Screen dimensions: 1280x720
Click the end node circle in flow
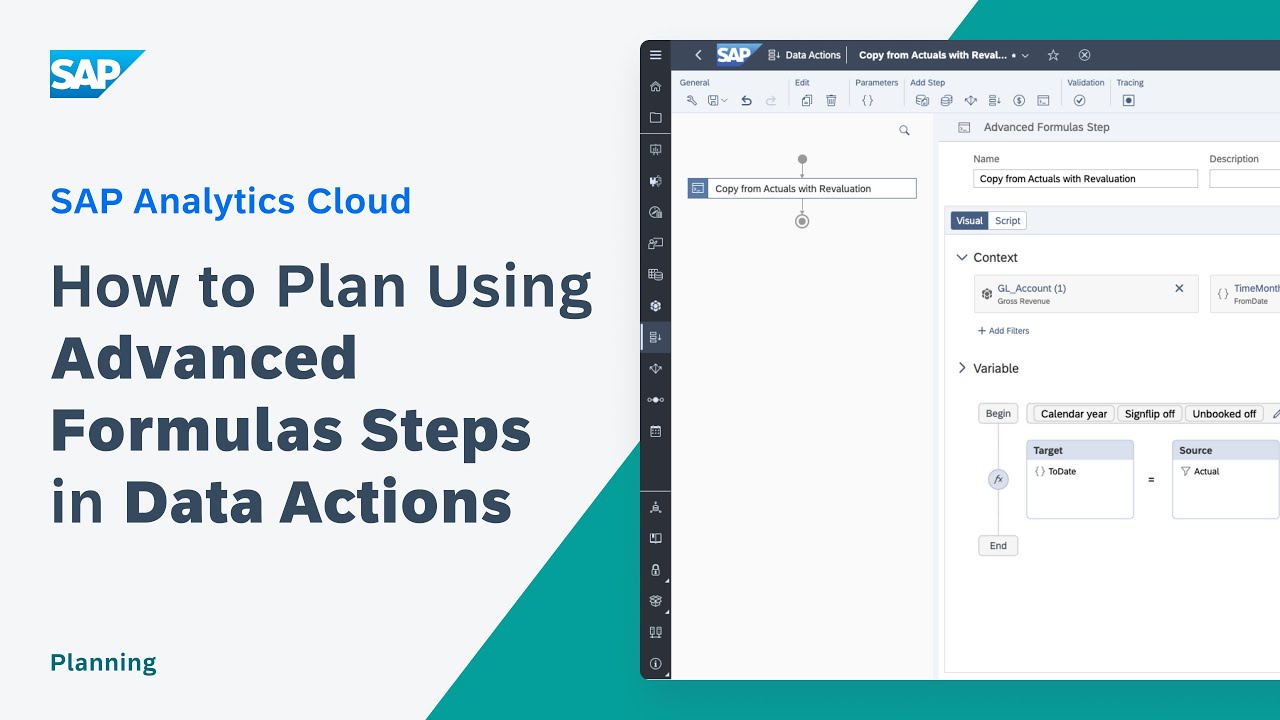pos(802,221)
